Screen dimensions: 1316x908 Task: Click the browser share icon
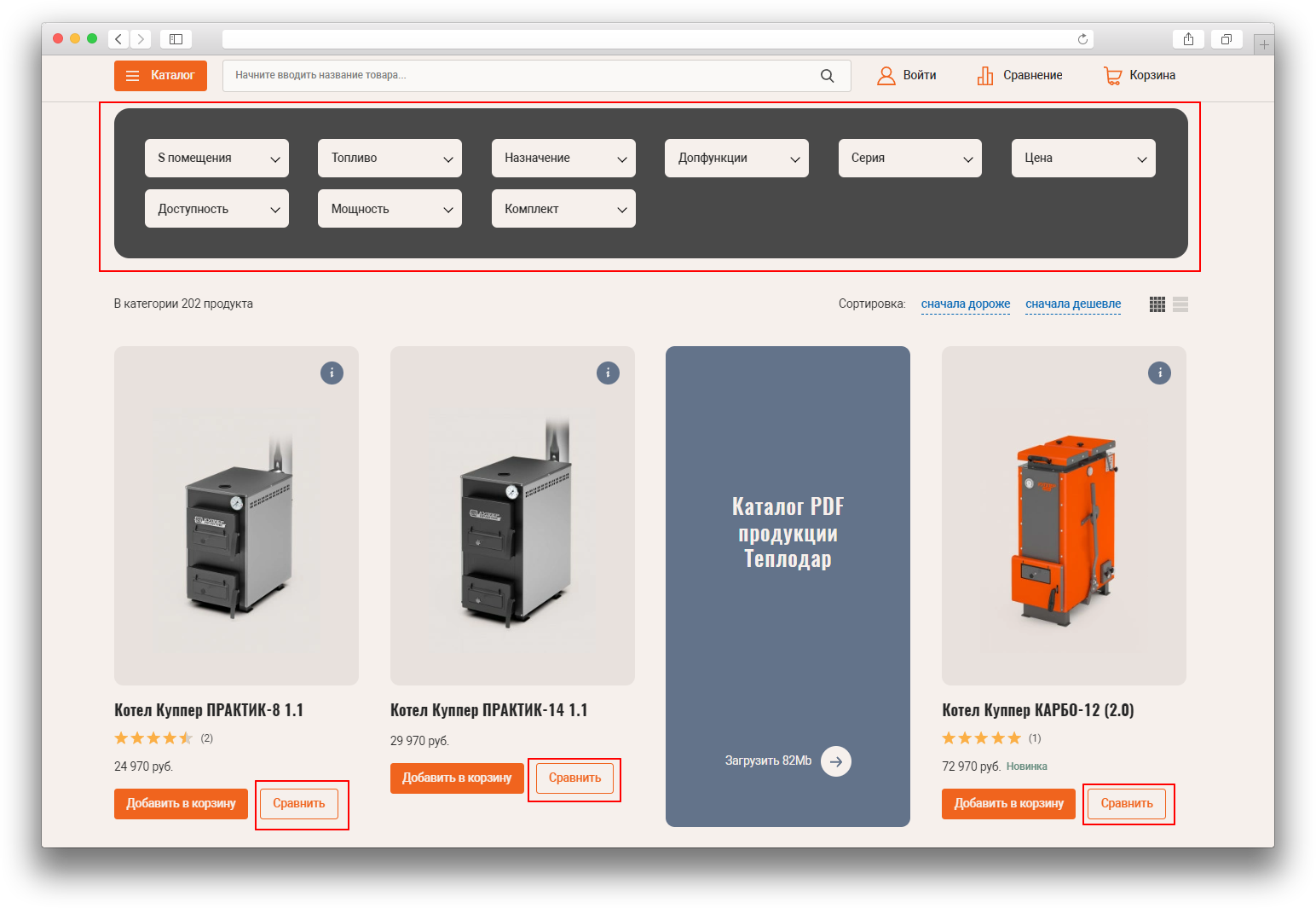[1188, 39]
